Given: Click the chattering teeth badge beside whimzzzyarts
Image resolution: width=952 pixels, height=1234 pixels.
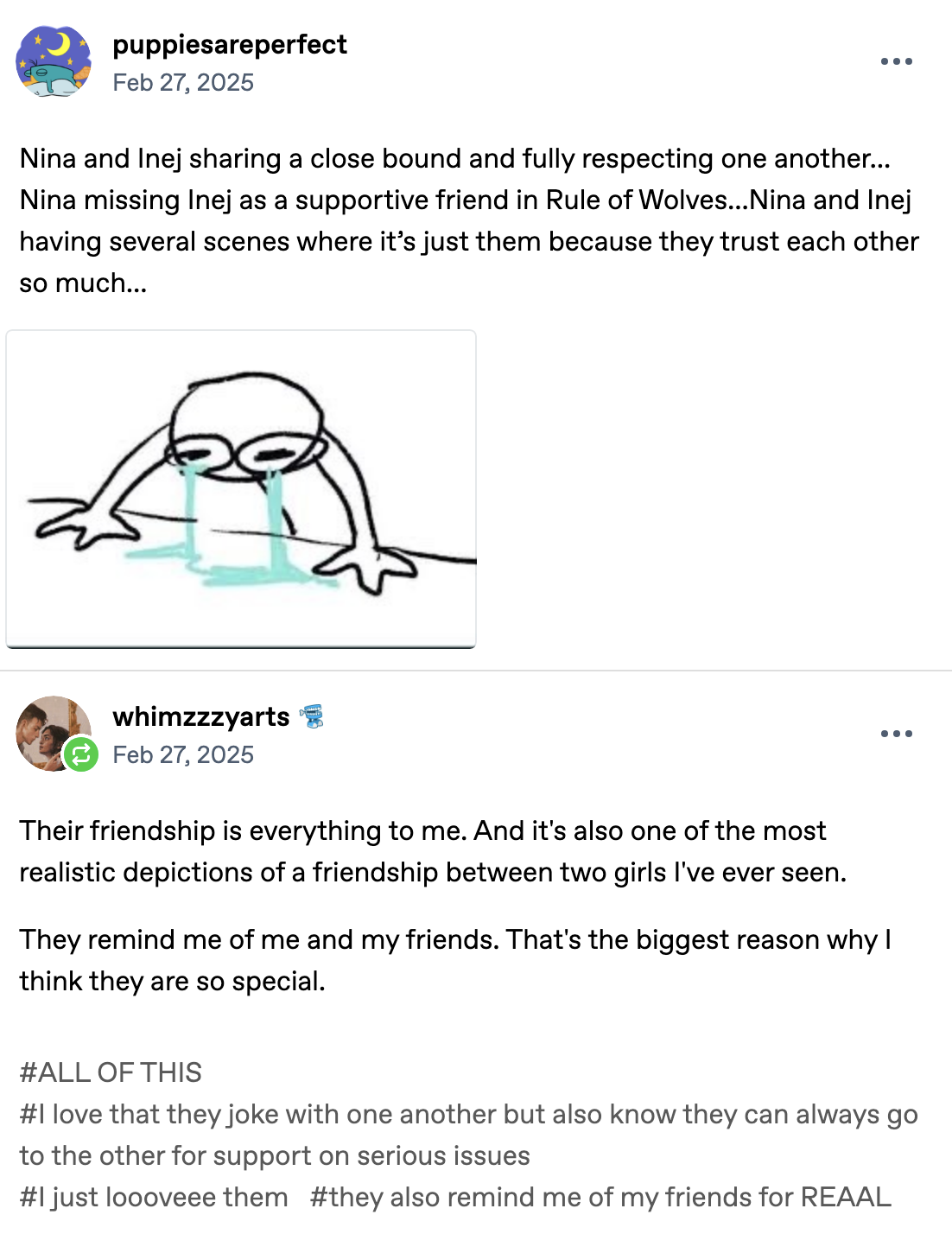Looking at the screenshot, I should (311, 716).
